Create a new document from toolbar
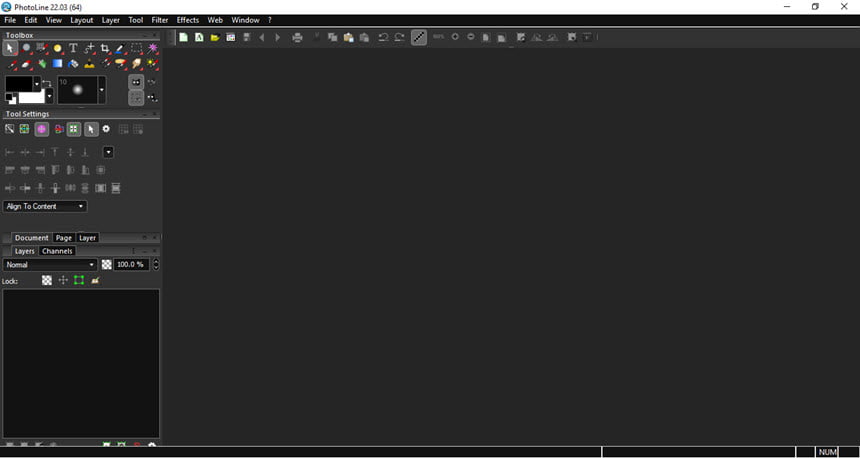Screen dimensions: 860x458 184,37
